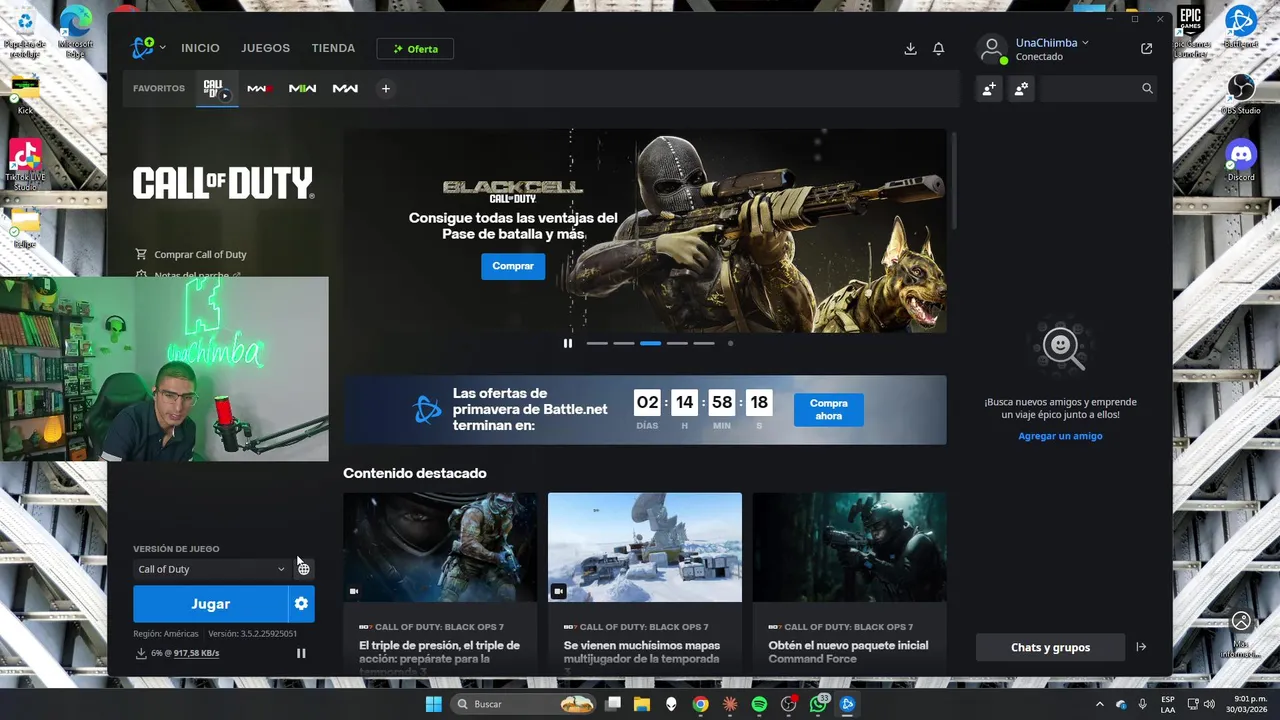Click the Windows Start button

433,704
